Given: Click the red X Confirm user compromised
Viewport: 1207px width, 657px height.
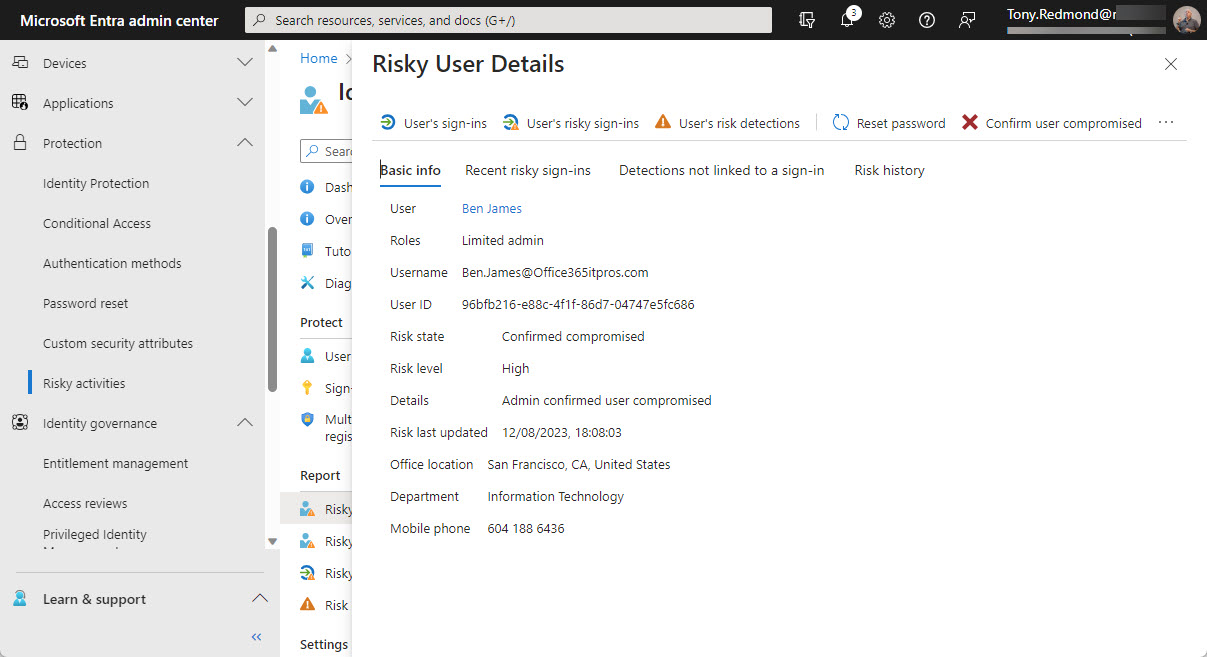Looking at the screenshot, I should click(969, 122).
